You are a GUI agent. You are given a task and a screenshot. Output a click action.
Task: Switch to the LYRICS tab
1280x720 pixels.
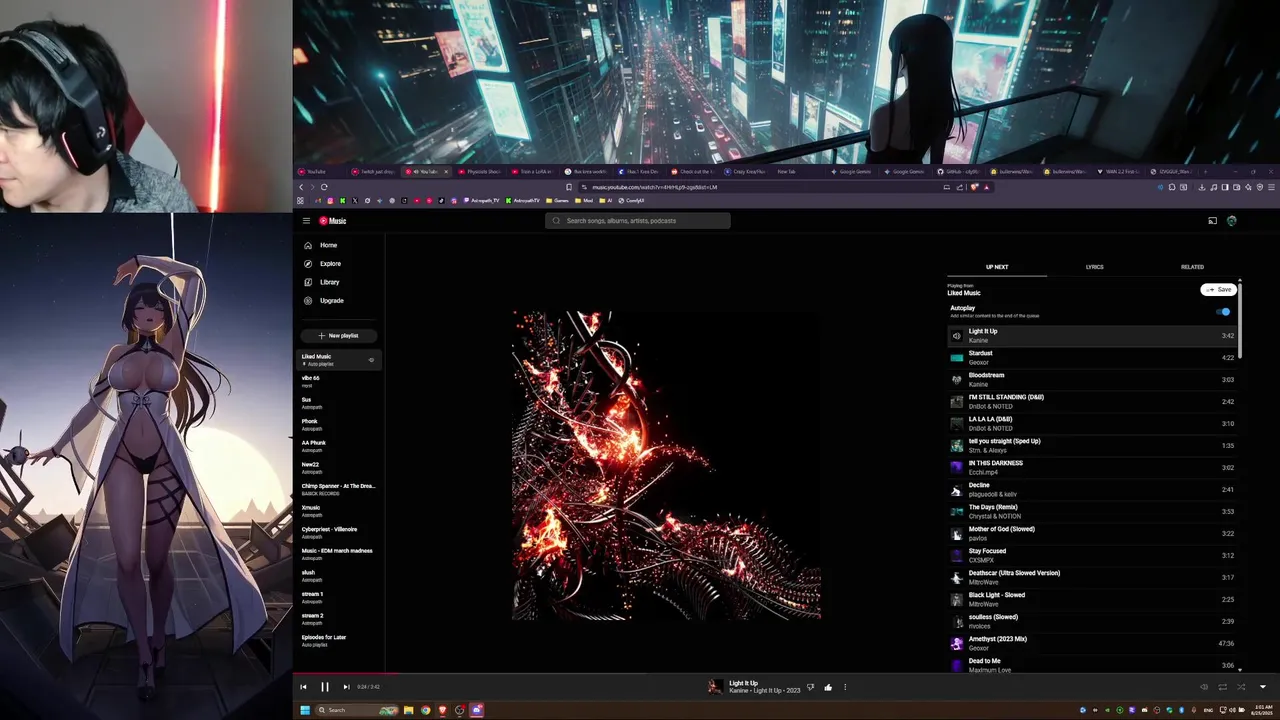pos(1094,267)
